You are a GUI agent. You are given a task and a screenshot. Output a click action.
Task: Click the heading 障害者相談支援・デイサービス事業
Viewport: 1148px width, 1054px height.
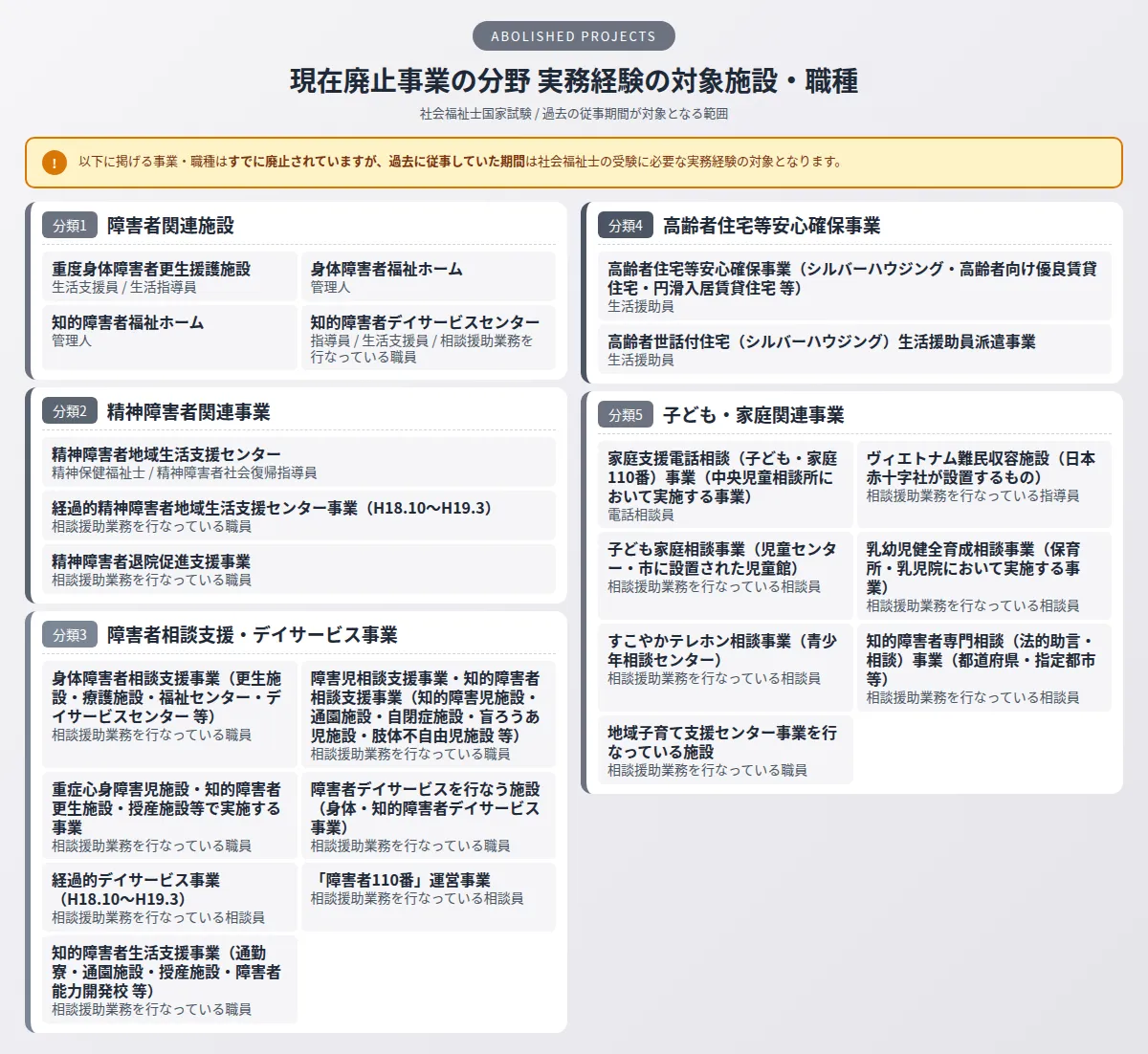[x=252, y=635]
